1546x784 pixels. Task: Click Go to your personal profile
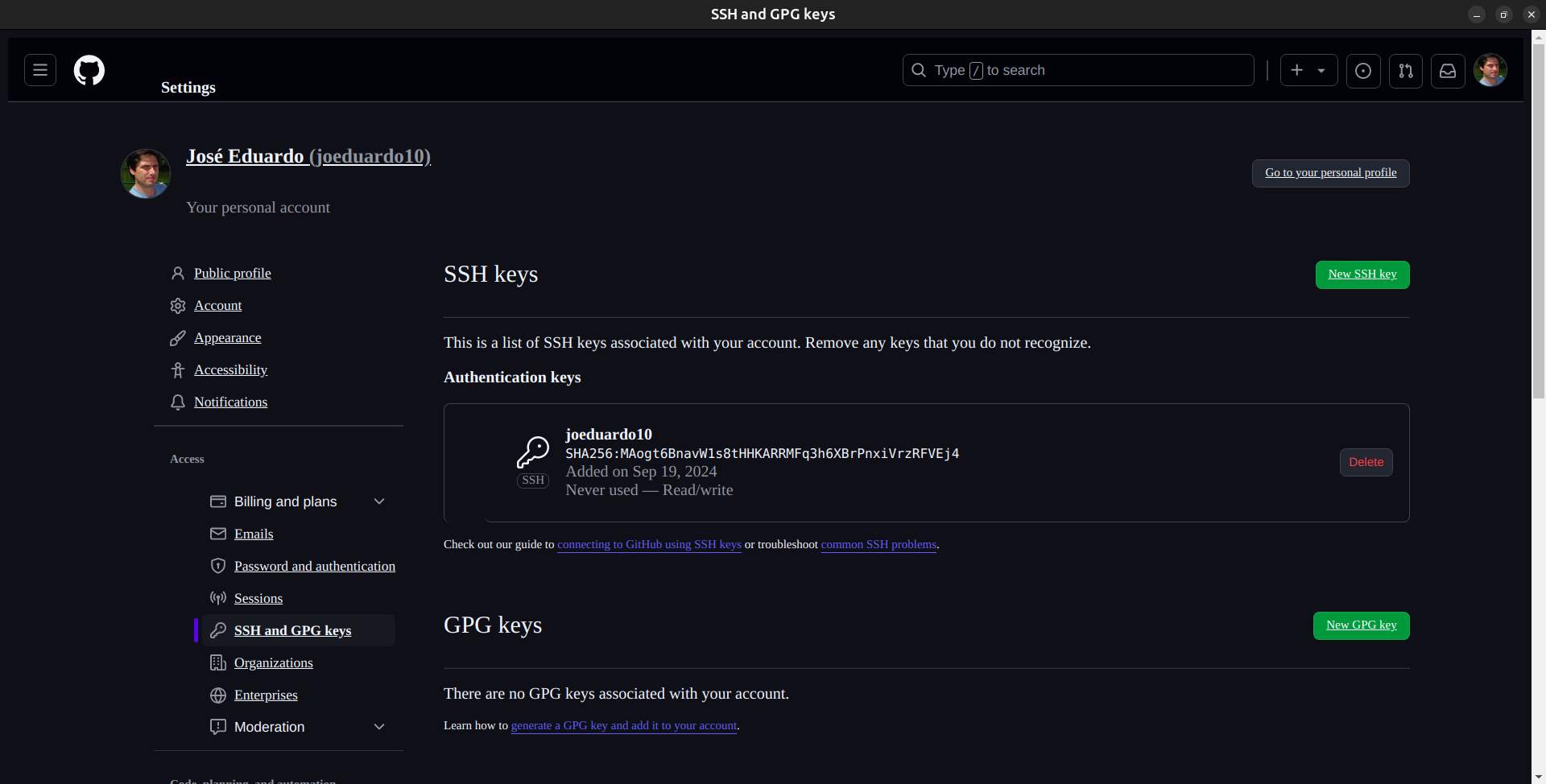click(x=1331, y=173)
